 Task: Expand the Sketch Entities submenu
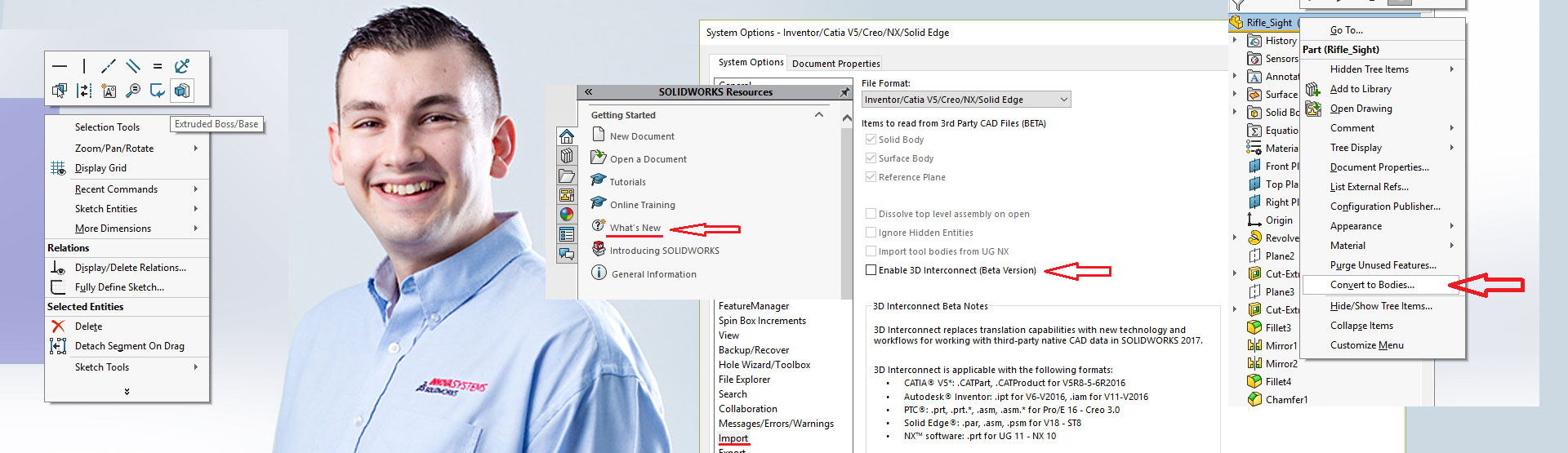click(196, 209)
